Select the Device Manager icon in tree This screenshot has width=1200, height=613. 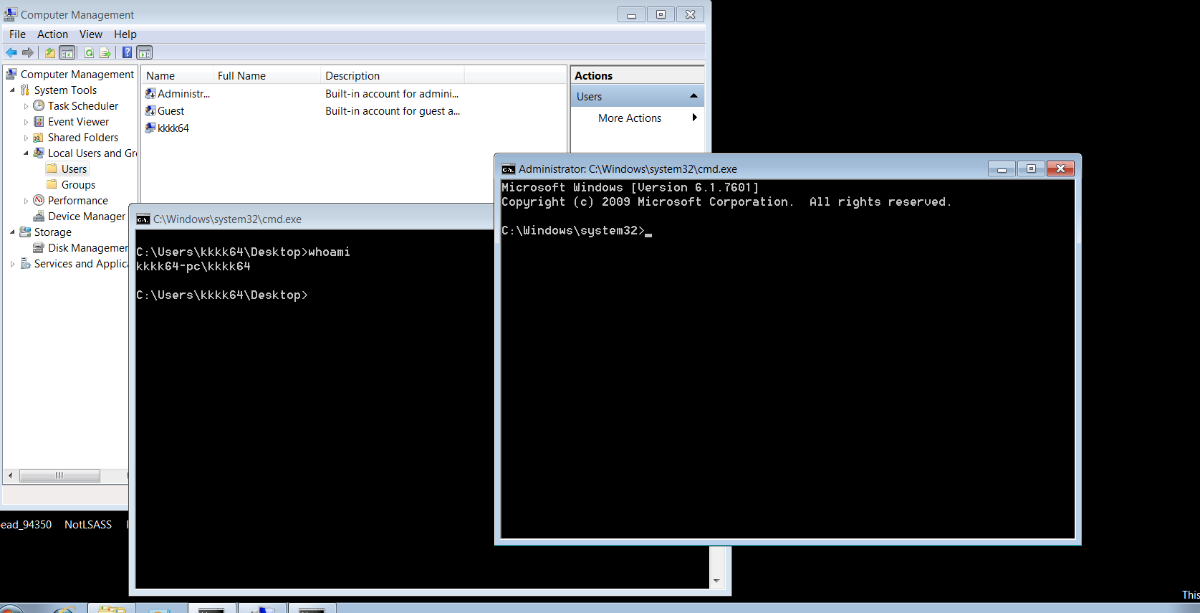pyautogui.click(x=39, y=216)
